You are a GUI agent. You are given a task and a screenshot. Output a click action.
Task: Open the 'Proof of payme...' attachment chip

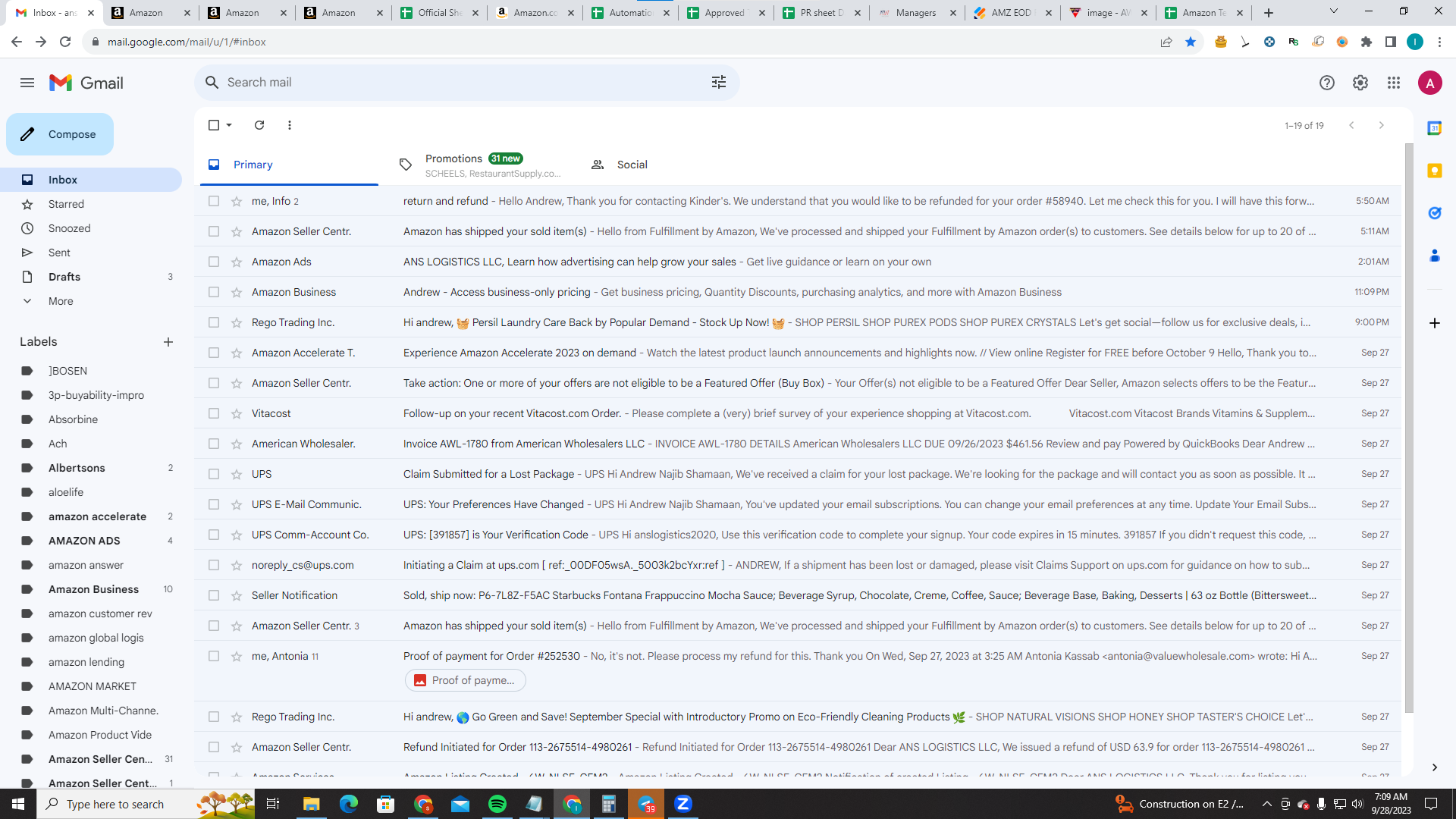tap(466, 680)
